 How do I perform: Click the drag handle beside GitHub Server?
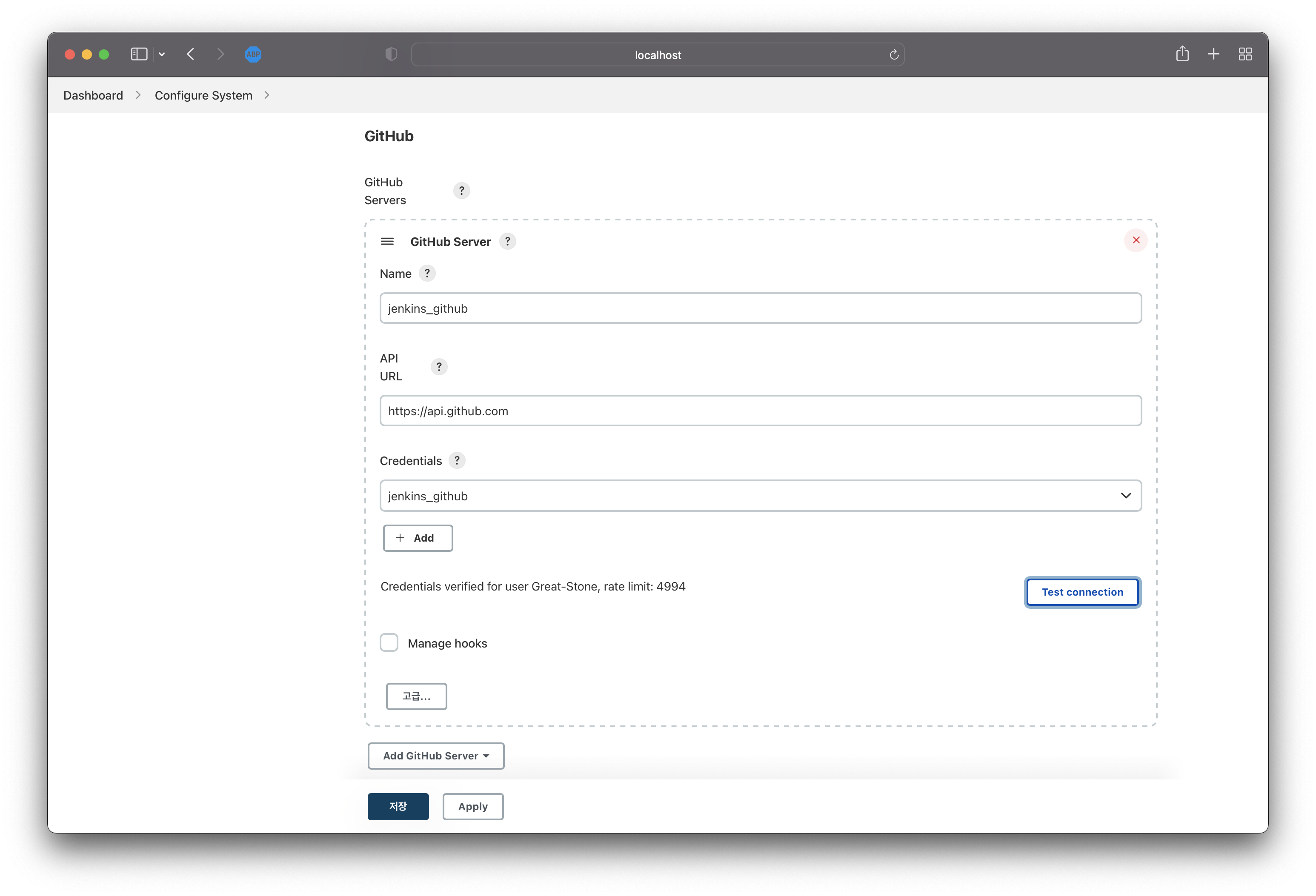click(x=387, y=242)
